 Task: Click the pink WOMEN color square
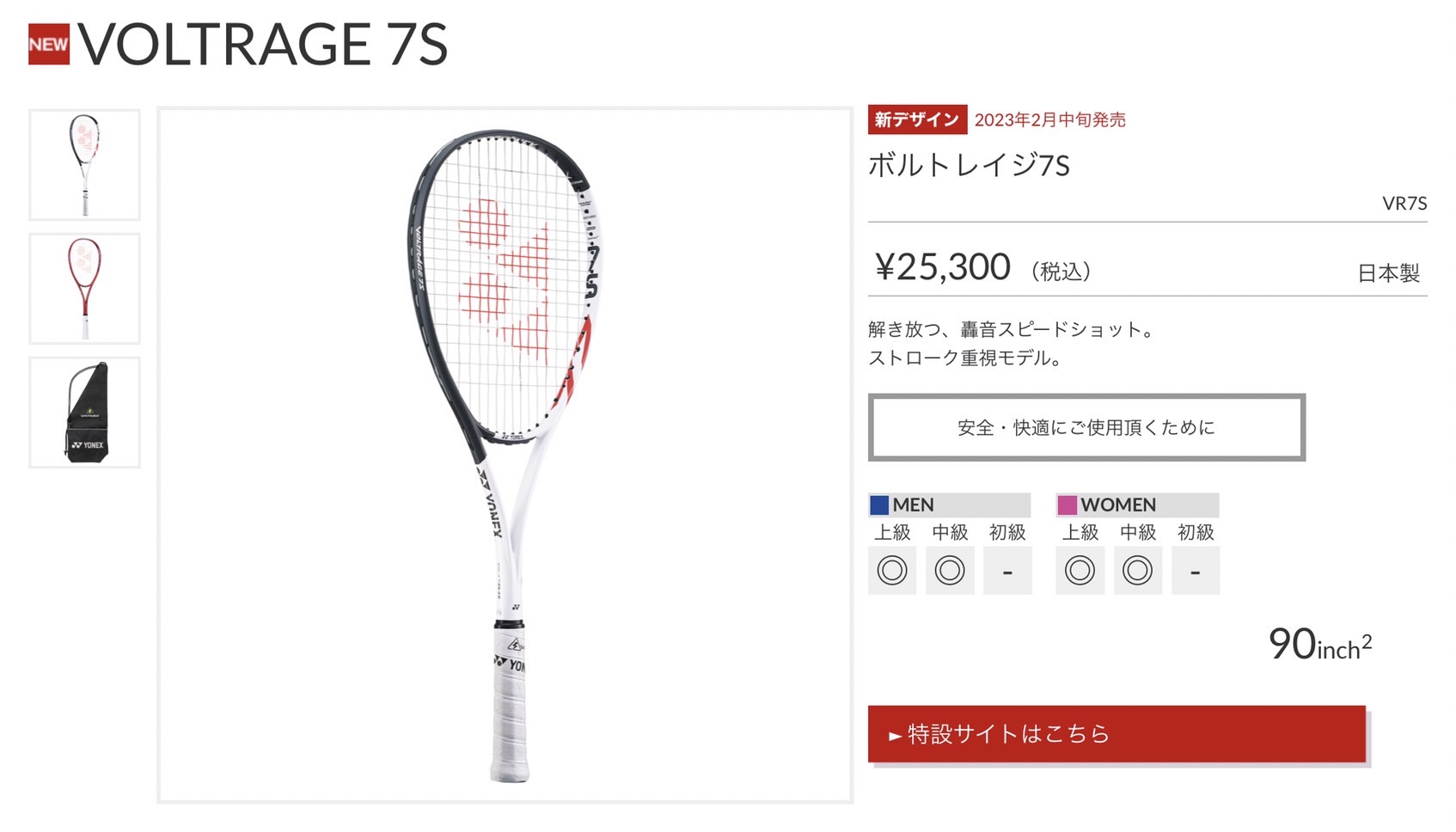[1068, 505]
